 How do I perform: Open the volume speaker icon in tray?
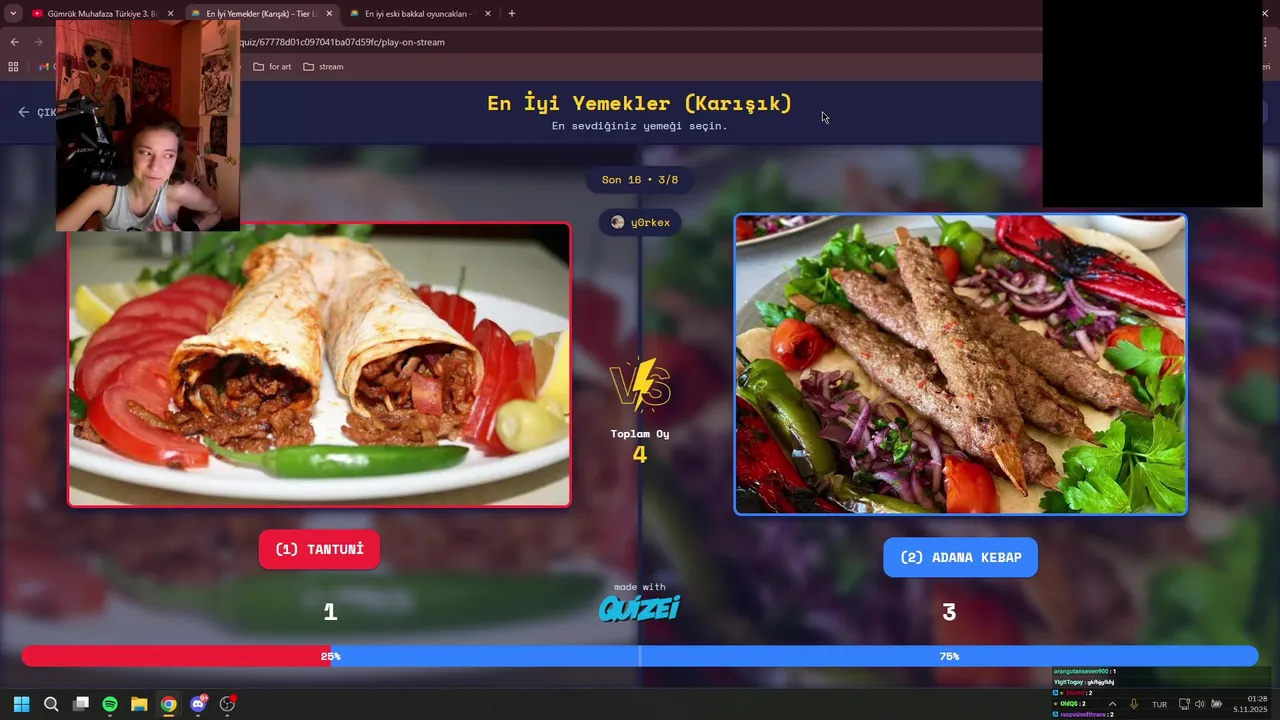pos(1200,704)
